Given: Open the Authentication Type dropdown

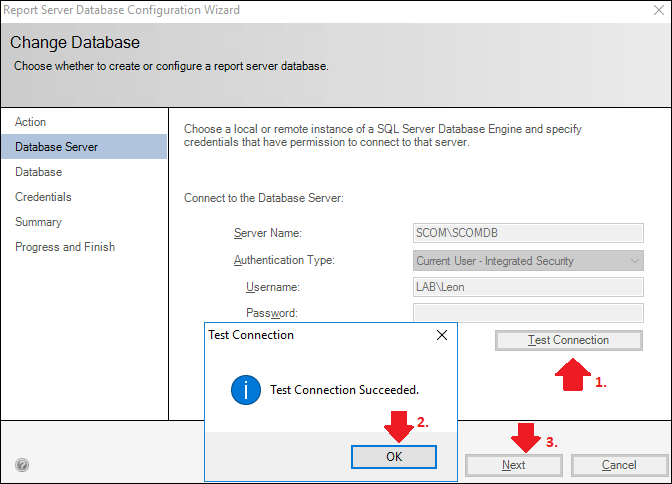Looking at the screenshot, I should pos(528,261).
